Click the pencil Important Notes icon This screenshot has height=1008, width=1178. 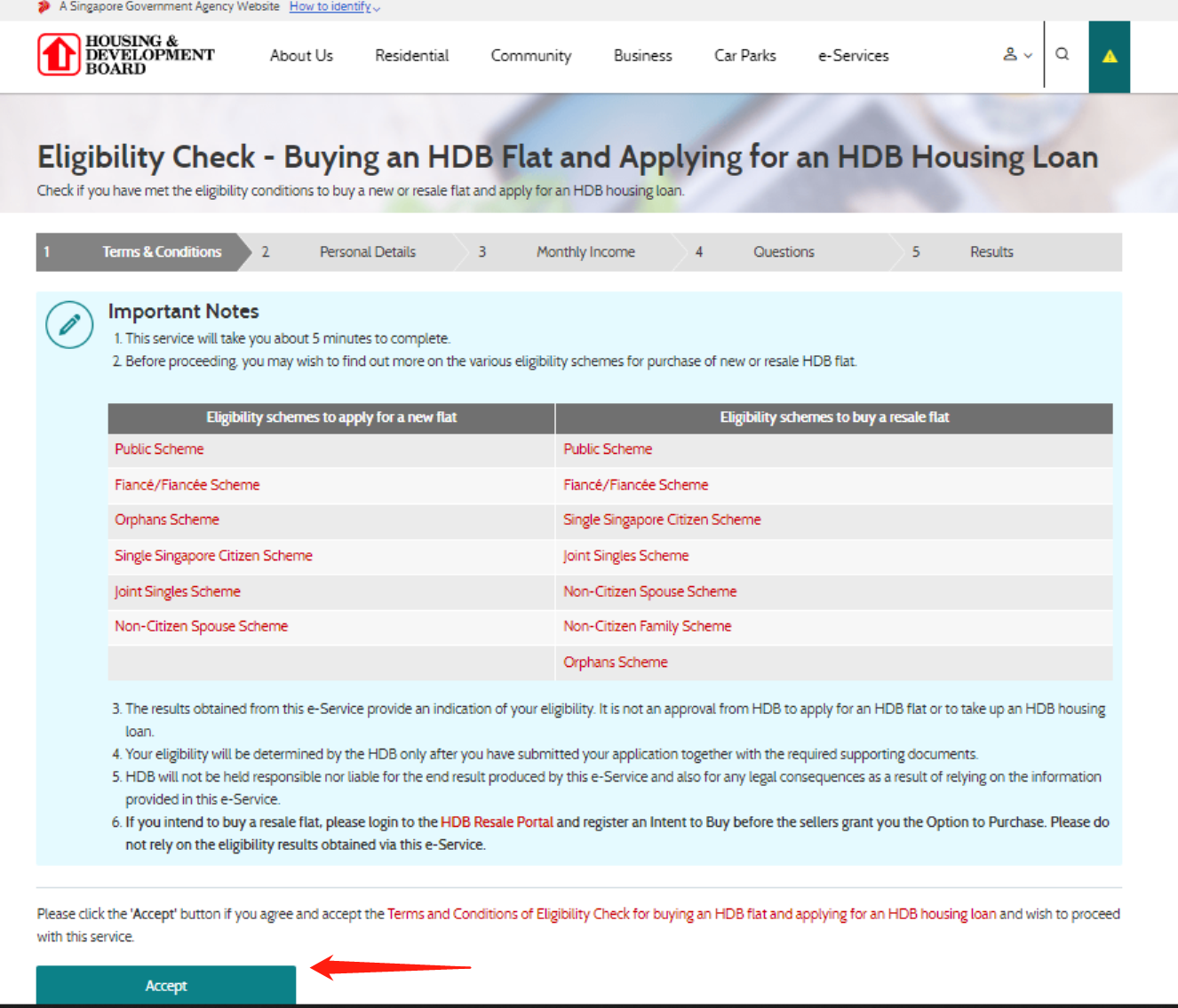pos(69,325)
